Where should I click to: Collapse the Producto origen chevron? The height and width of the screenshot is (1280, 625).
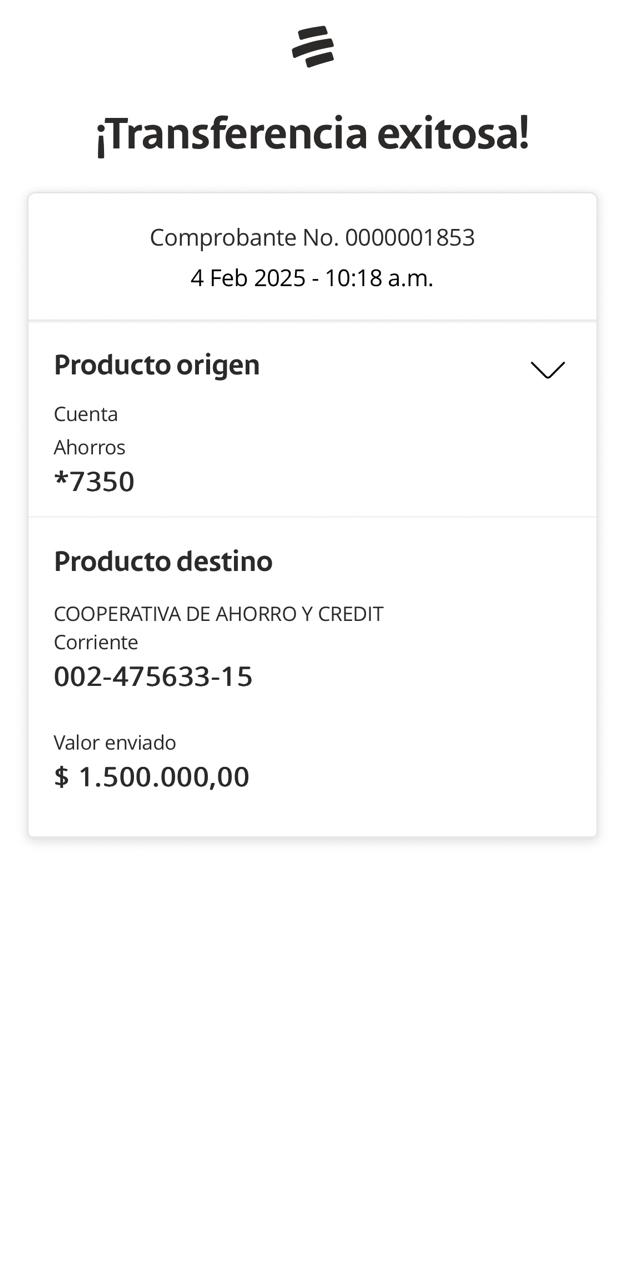547,370
